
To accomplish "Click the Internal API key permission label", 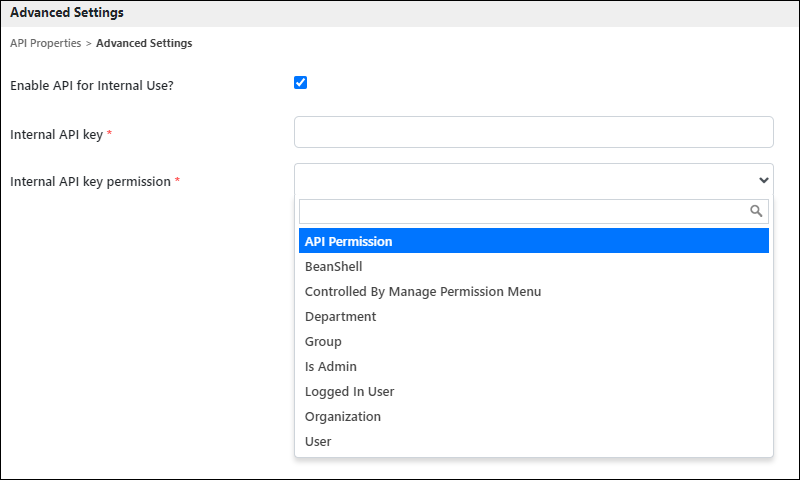I will [90, 182].
